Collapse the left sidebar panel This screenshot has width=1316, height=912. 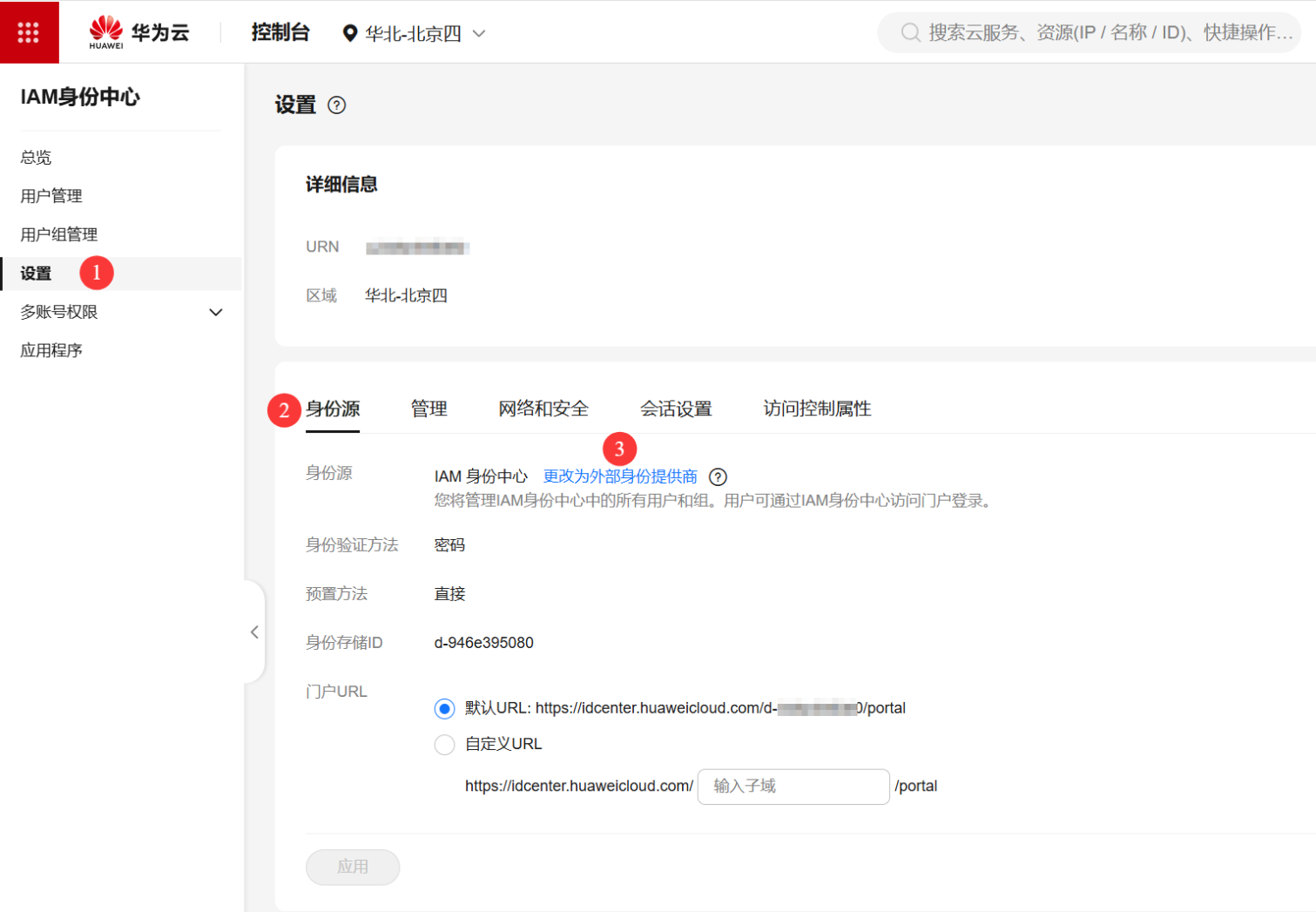pyautogui.click(x=254, y=632)
